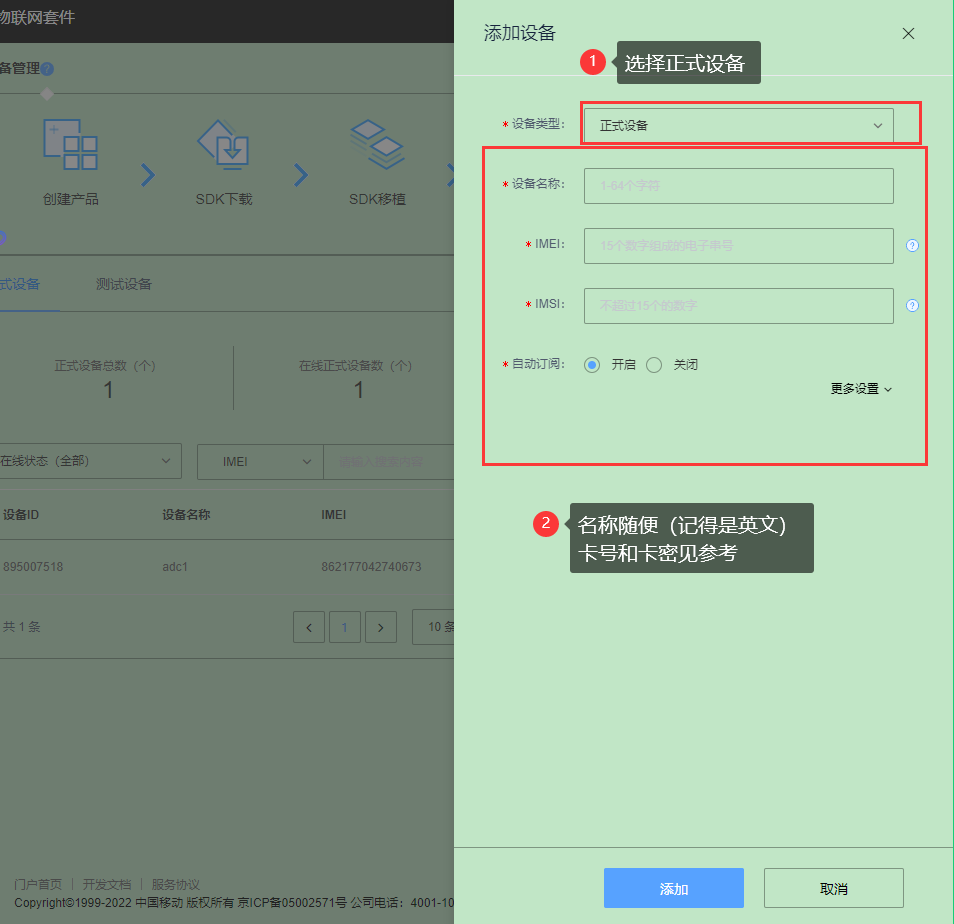The image size is (954, 924).
Task: Click the next-page arrow in pagination
Action: click(380, 627)
